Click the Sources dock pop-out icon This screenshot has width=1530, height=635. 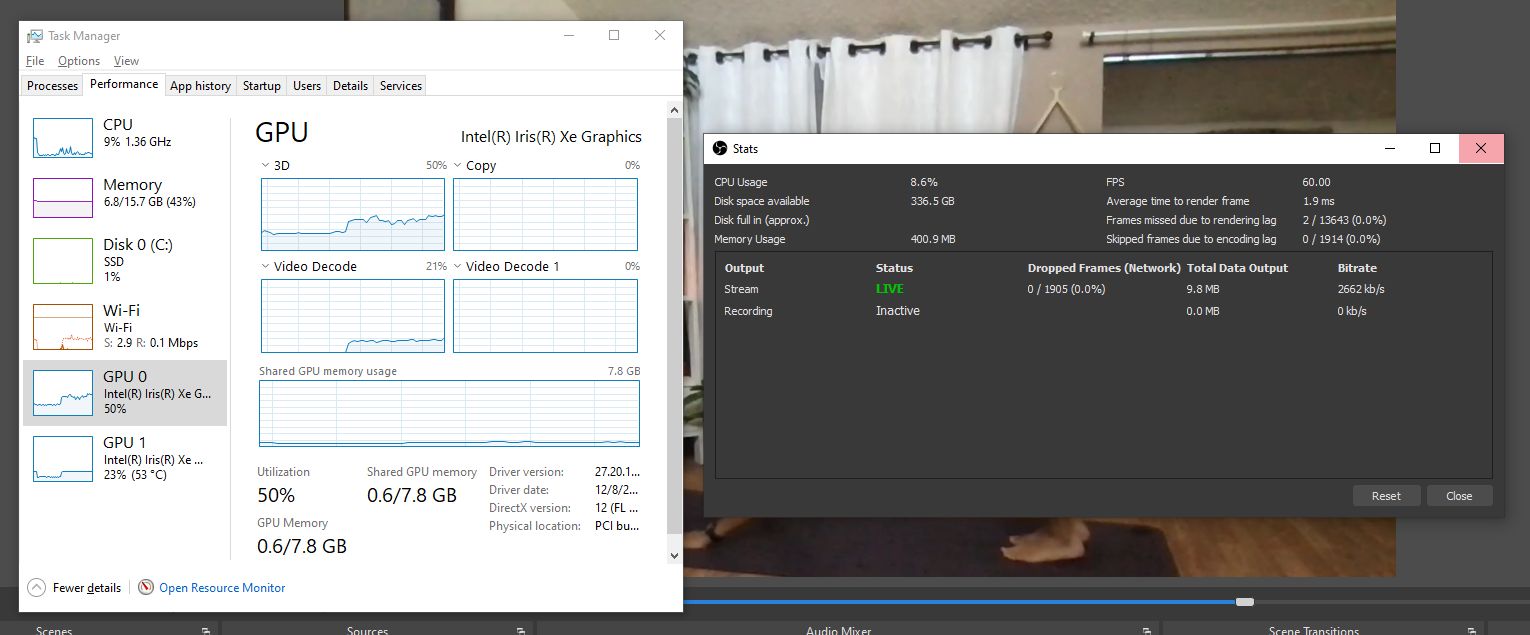(x=521, y=630)
